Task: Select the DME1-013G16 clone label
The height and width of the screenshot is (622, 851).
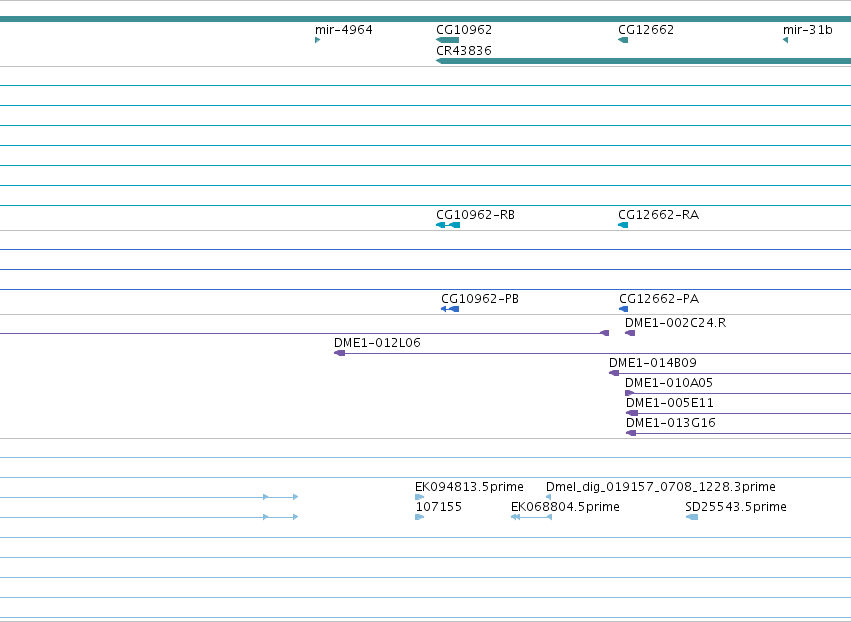Action: pyautogui.click(x=671, y=422)
